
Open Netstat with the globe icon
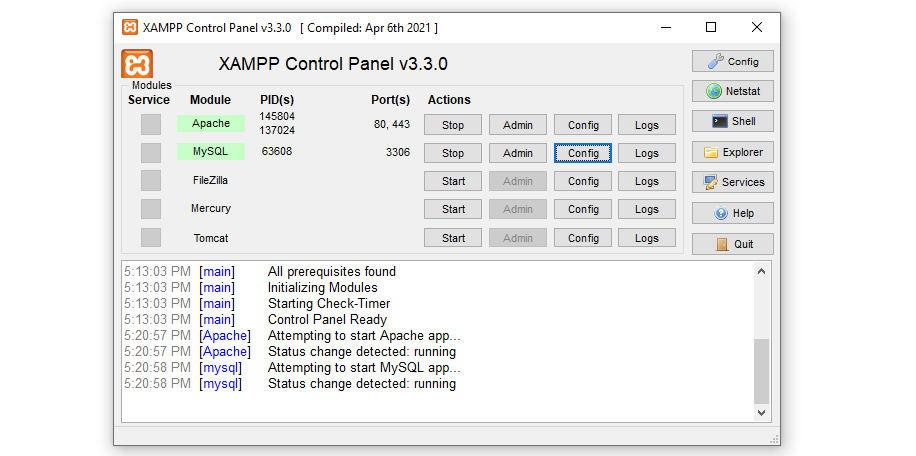(733, 91)
